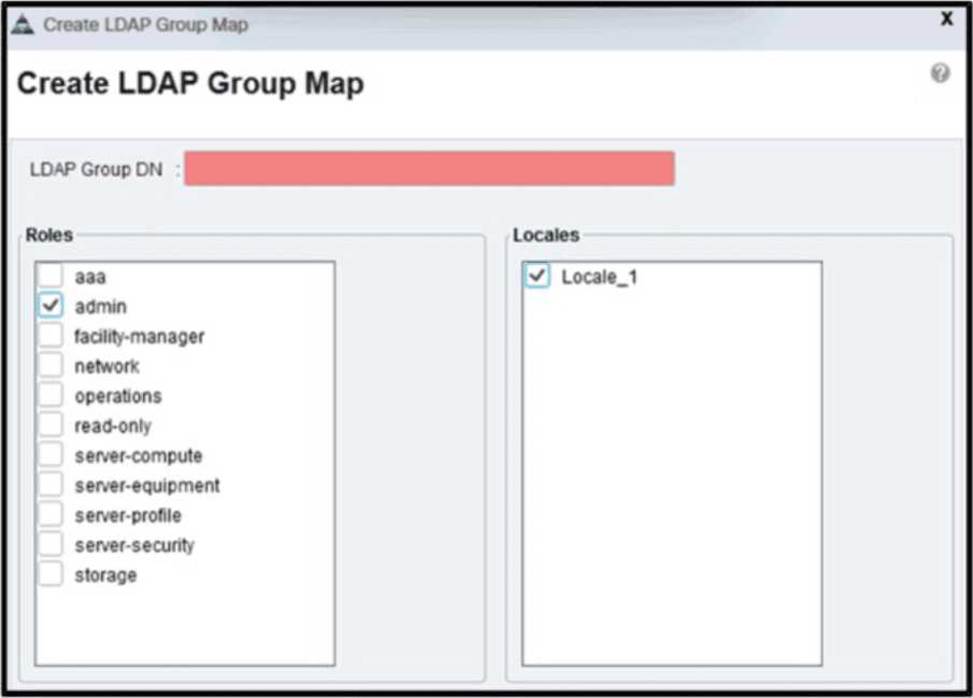Open help with the question mark icon
Viewport: 973px width, 698px height.
coord(940,73)
